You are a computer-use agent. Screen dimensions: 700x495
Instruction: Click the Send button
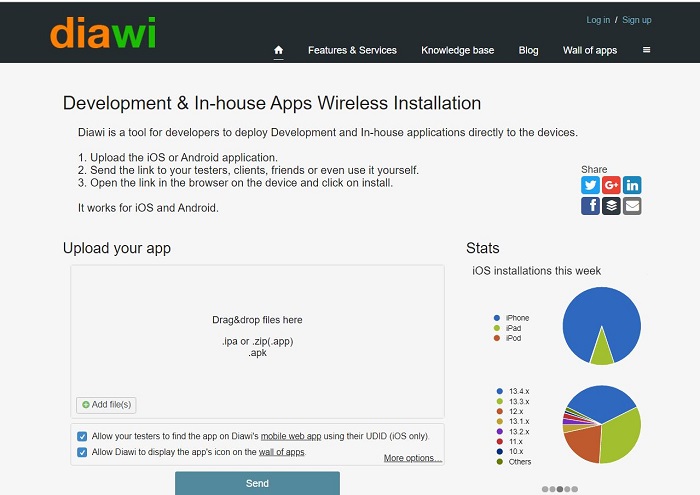(257, 483)
